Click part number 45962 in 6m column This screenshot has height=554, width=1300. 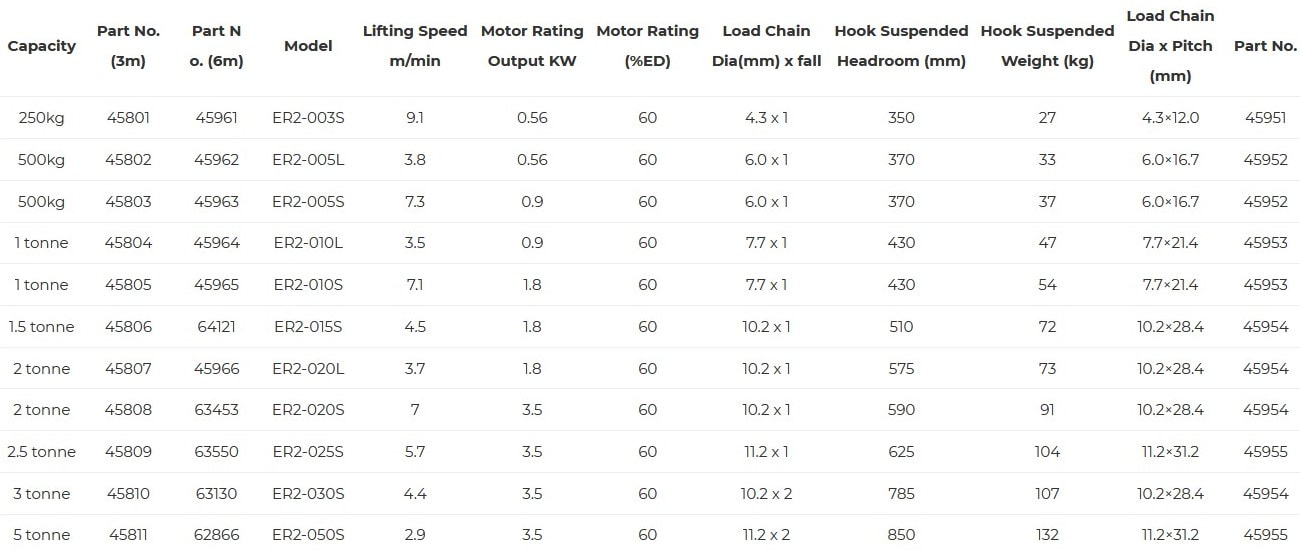point(216,160)
